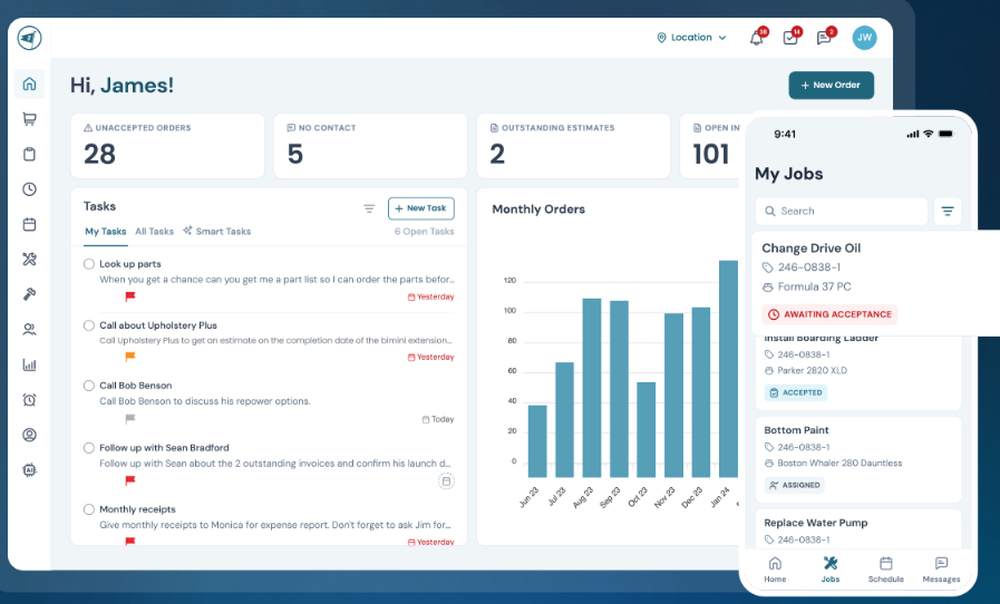Open the messages chat icon in header
Viewport: 1000px width, 604px height.
(825, 38)
